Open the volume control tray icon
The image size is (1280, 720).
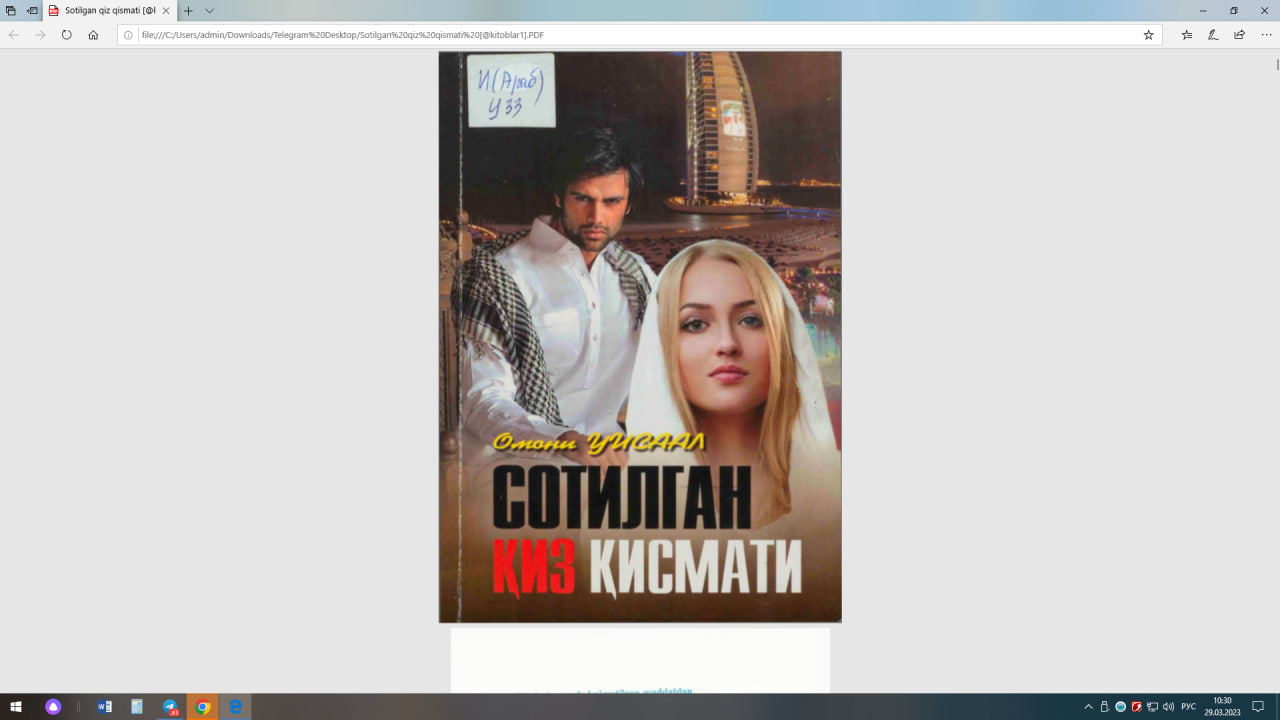click(1168, 706)
